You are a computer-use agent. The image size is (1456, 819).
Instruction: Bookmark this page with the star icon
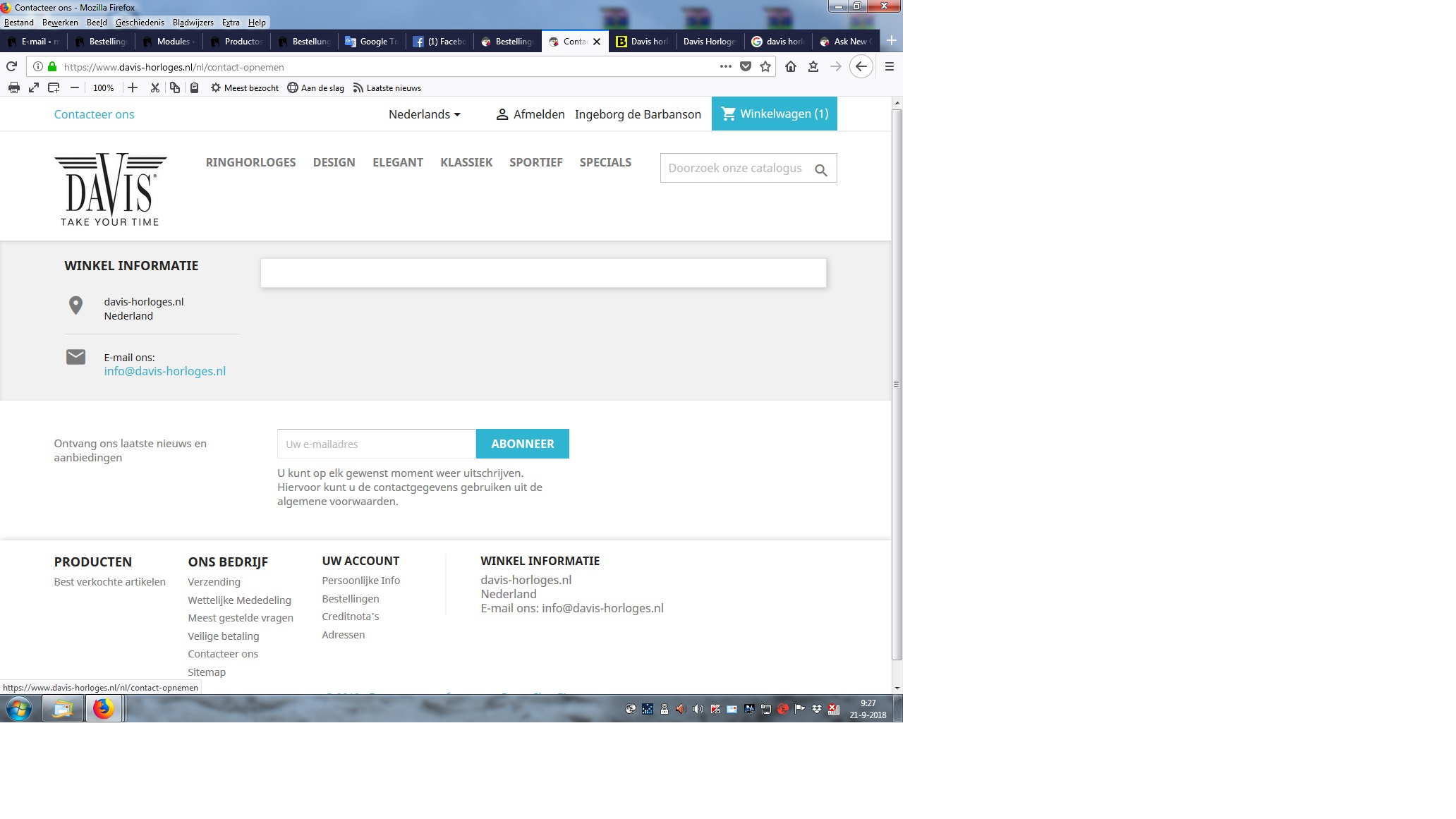click(765, 66)
